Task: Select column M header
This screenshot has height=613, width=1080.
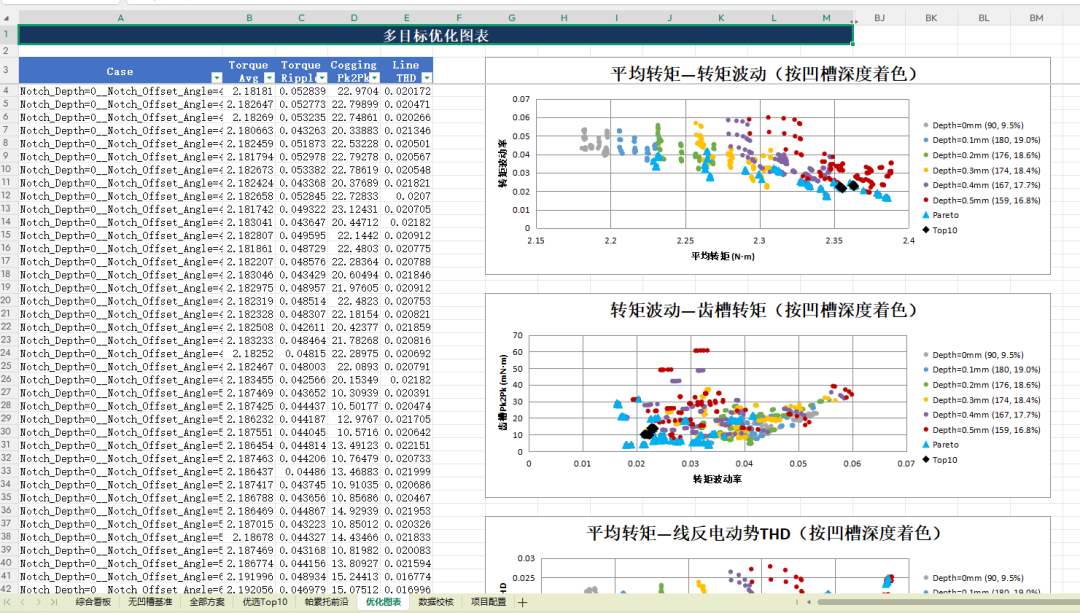Action: pyautogui.click(x=826, y=18)
